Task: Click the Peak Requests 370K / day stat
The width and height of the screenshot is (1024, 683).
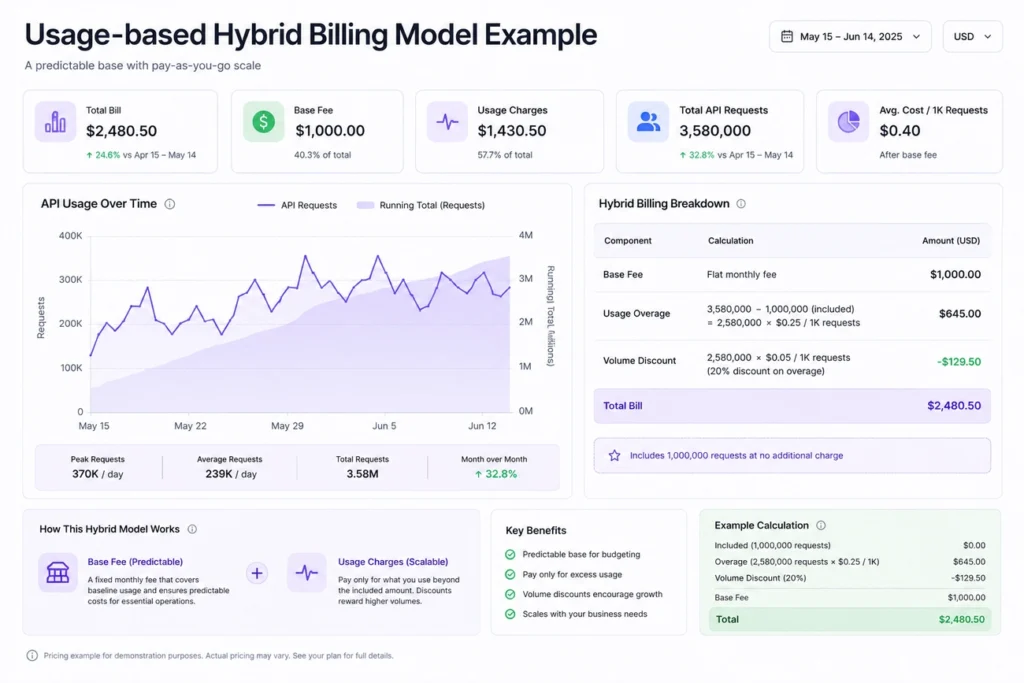Action: (x=98, y=468)
